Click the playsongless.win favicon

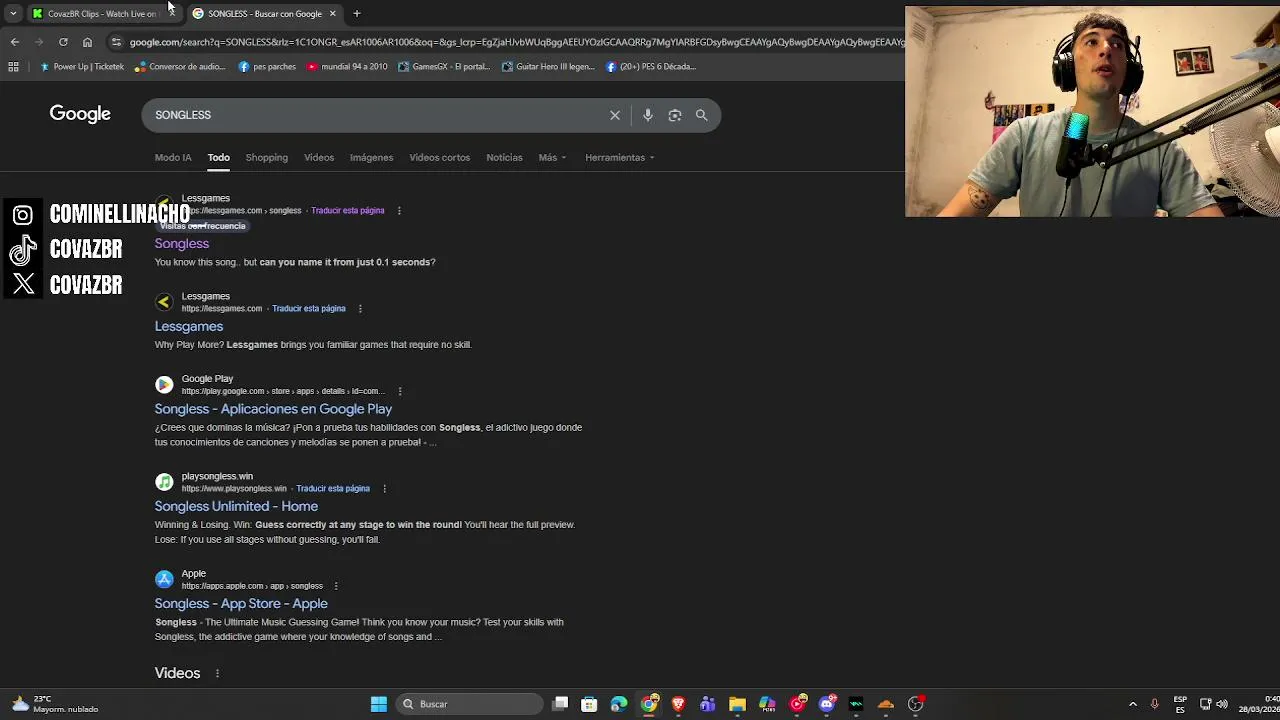(164, 482)
